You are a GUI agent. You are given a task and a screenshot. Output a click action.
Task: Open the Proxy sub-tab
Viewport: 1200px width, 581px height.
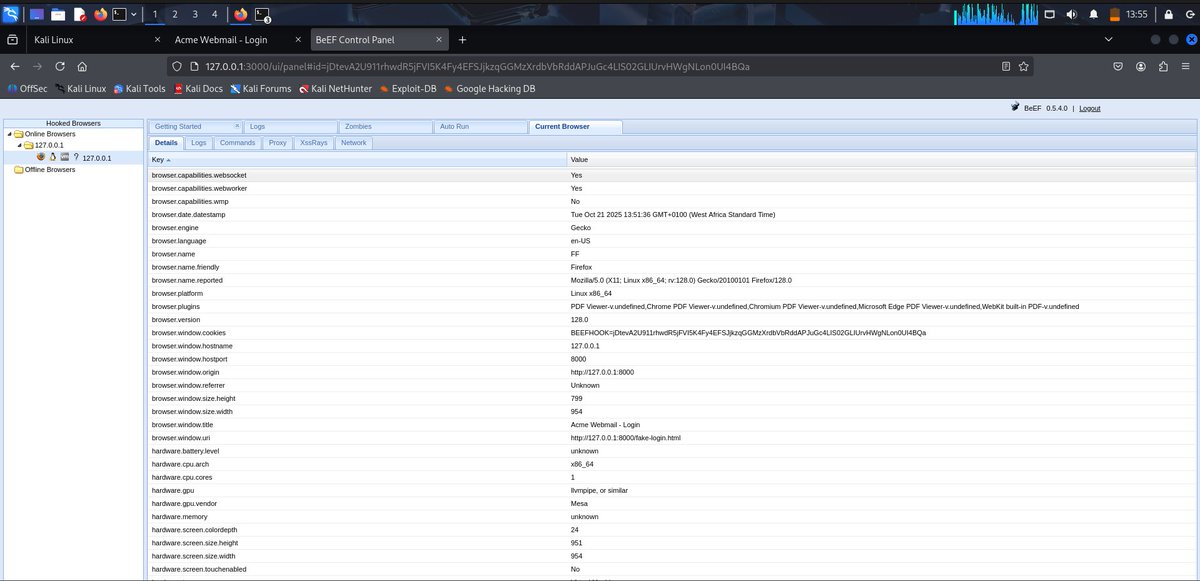point(278,143)
